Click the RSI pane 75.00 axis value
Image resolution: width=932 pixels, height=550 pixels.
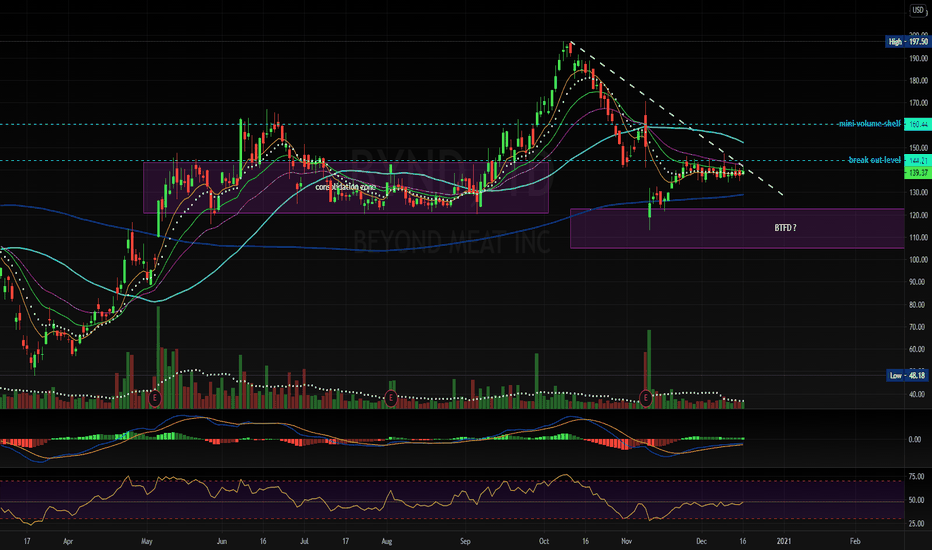917,476
